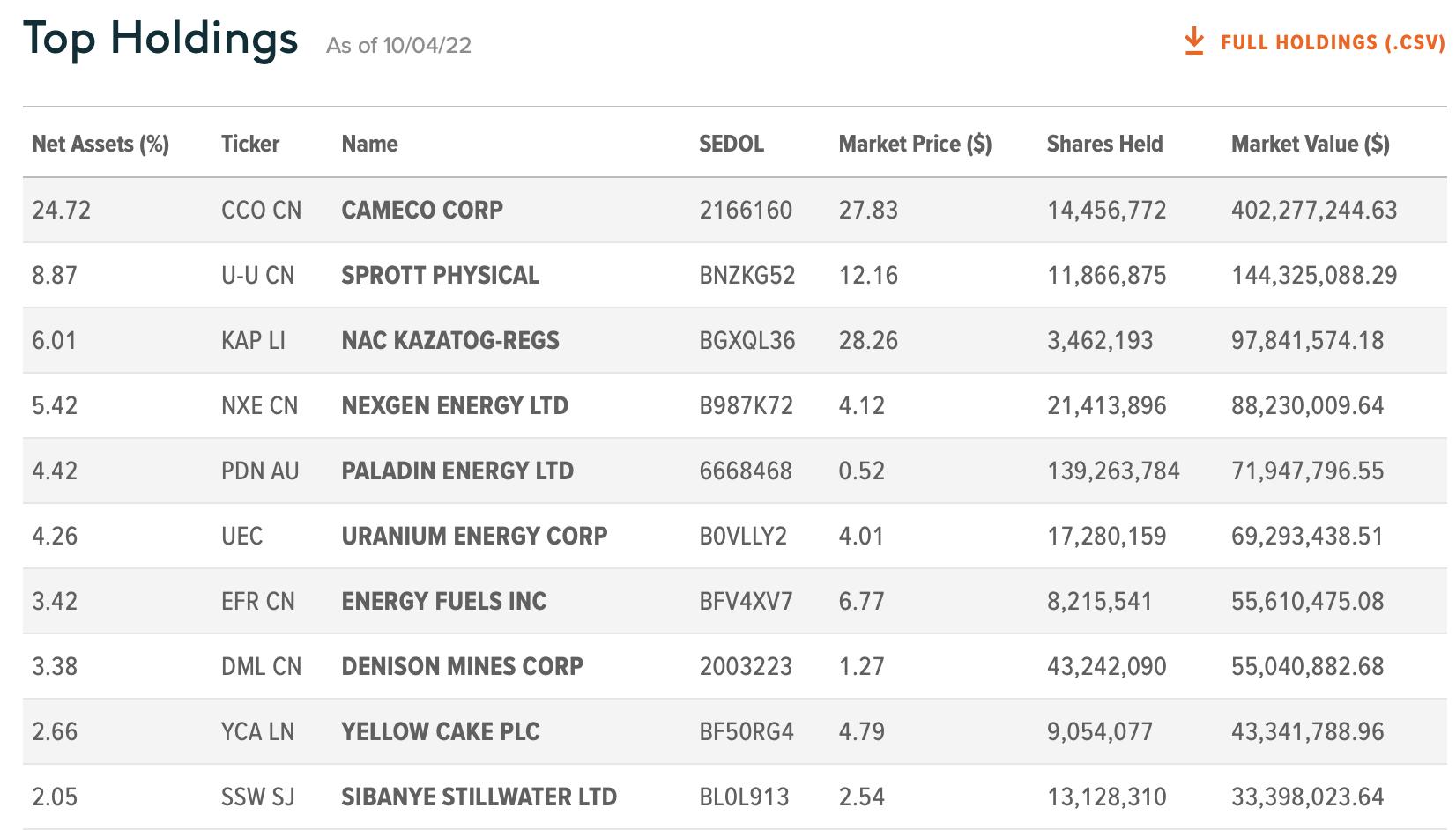
Task: Select the NEXGEN ENERGY LTD holding name
Action: click(x=455, y=405)
